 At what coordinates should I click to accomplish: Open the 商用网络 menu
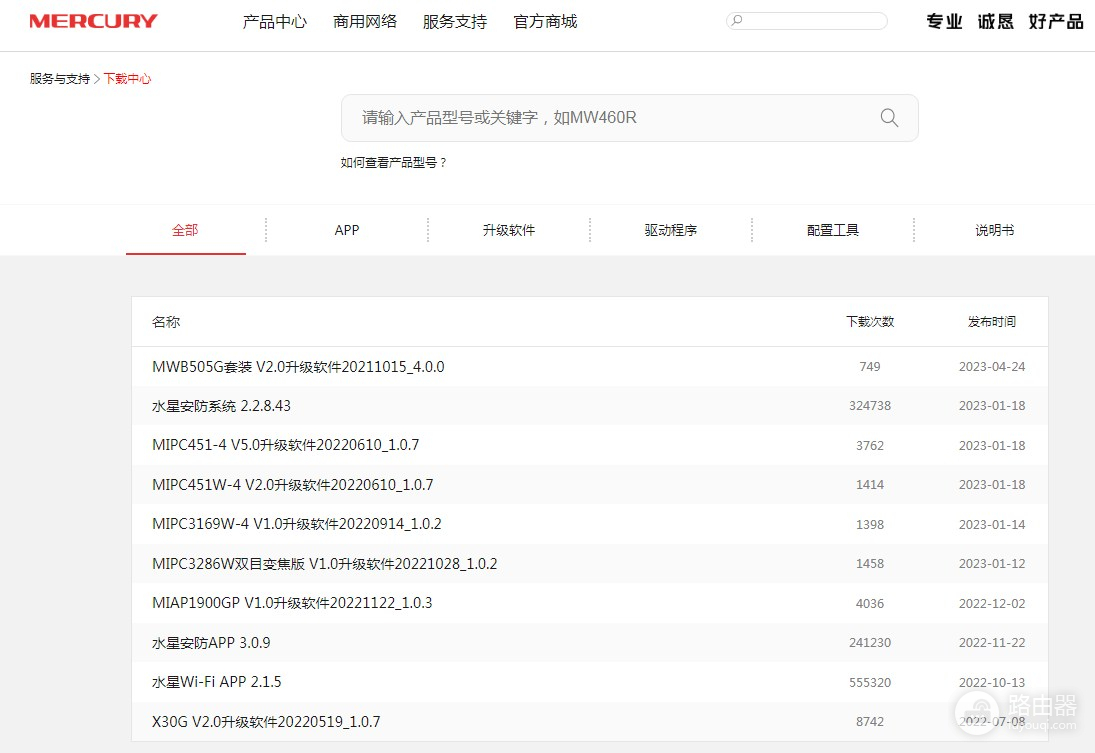[364, 21]
